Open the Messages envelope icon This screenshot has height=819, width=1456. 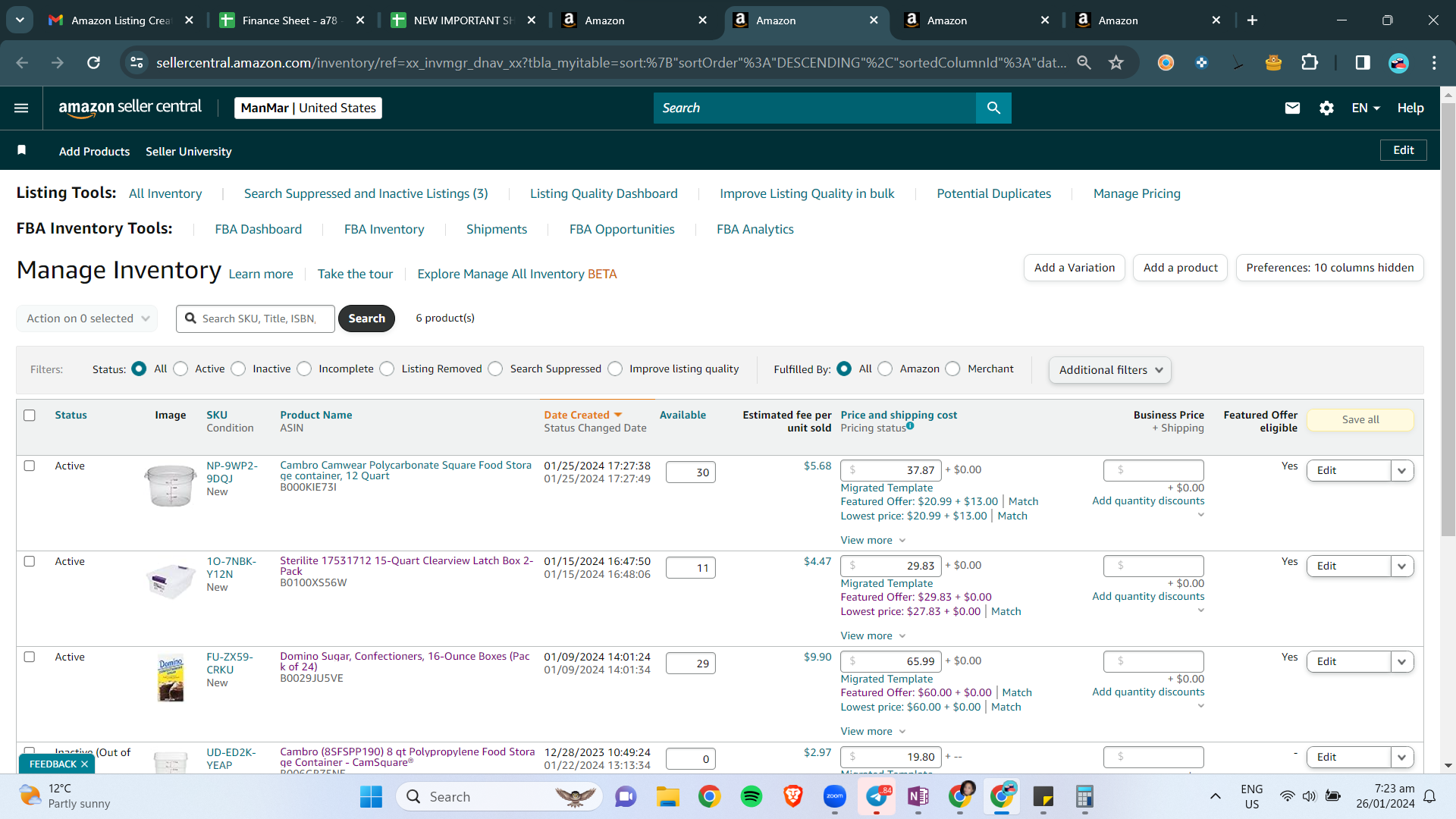tap(1292, 108)
